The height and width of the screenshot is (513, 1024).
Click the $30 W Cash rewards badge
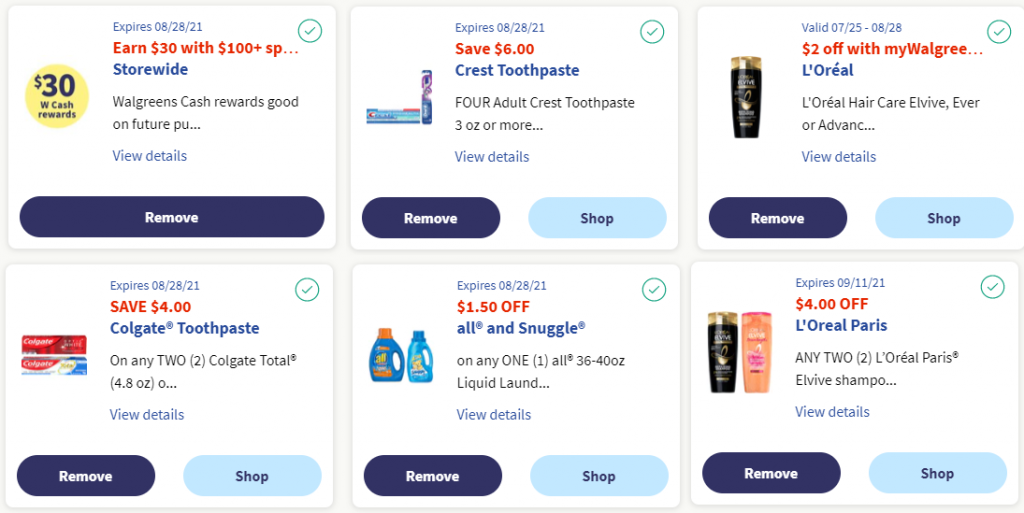click(x=57, y=96)
